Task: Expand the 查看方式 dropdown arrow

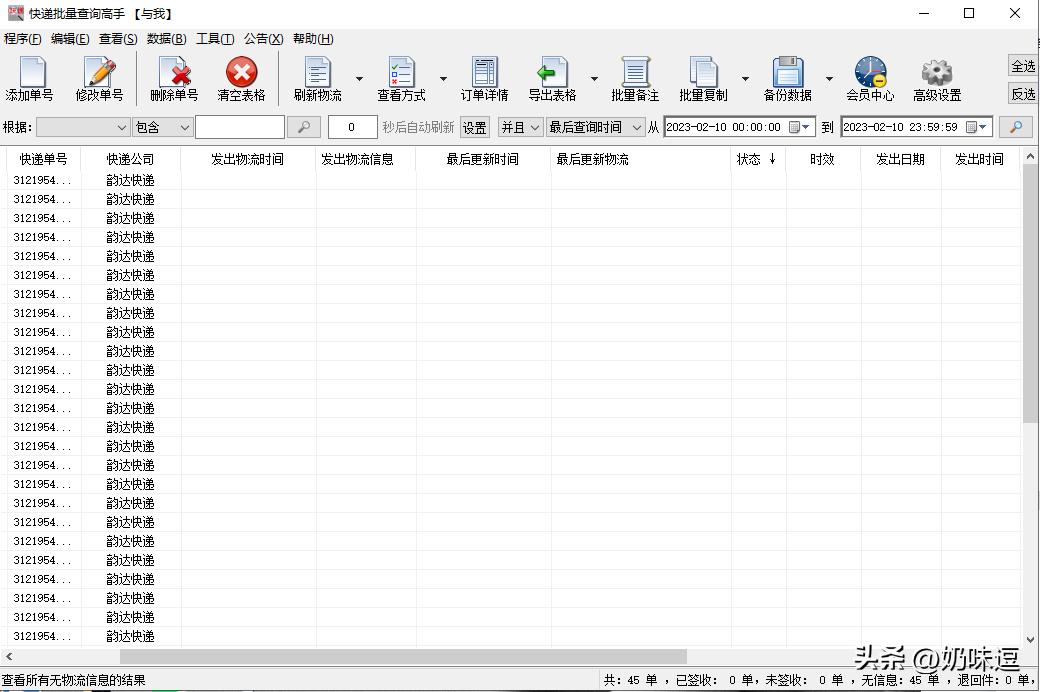Action: pos(443,78)
